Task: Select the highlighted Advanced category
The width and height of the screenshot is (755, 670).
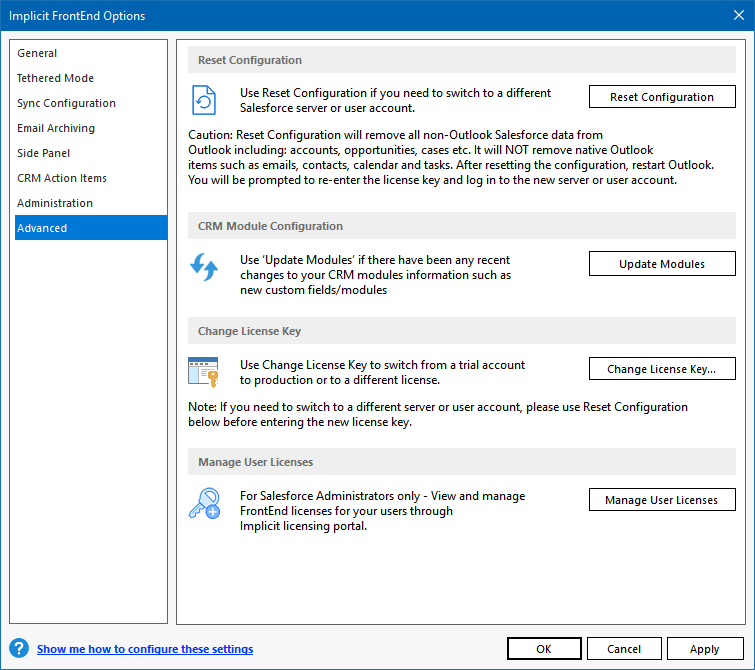Action: click(x=42, y=228)
